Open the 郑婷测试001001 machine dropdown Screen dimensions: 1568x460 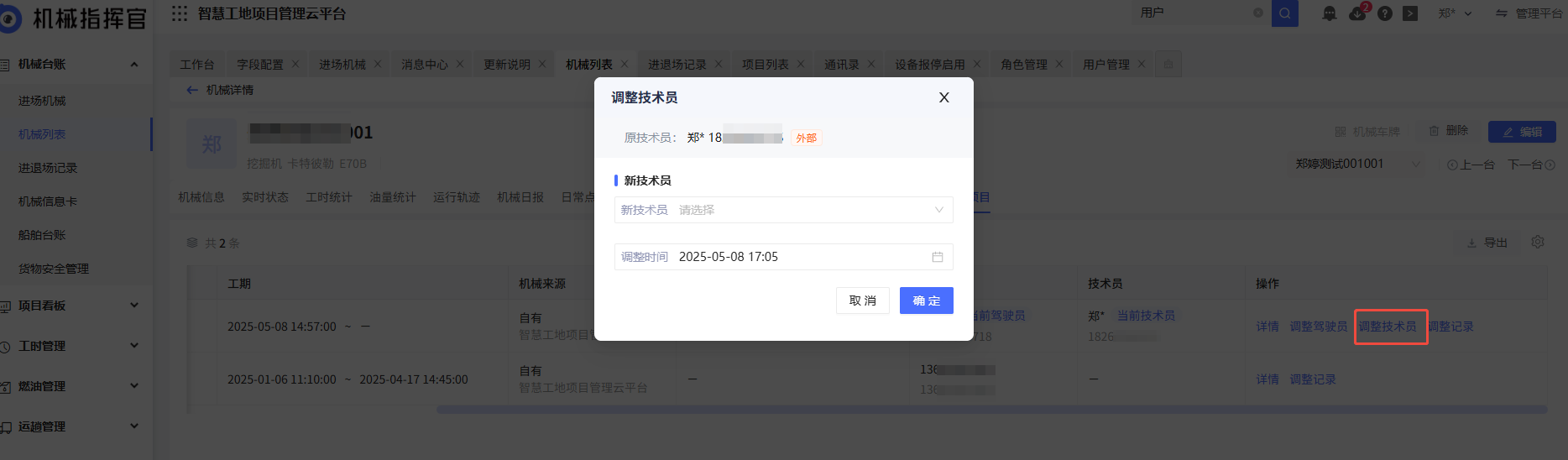[x=1357, y=165]
